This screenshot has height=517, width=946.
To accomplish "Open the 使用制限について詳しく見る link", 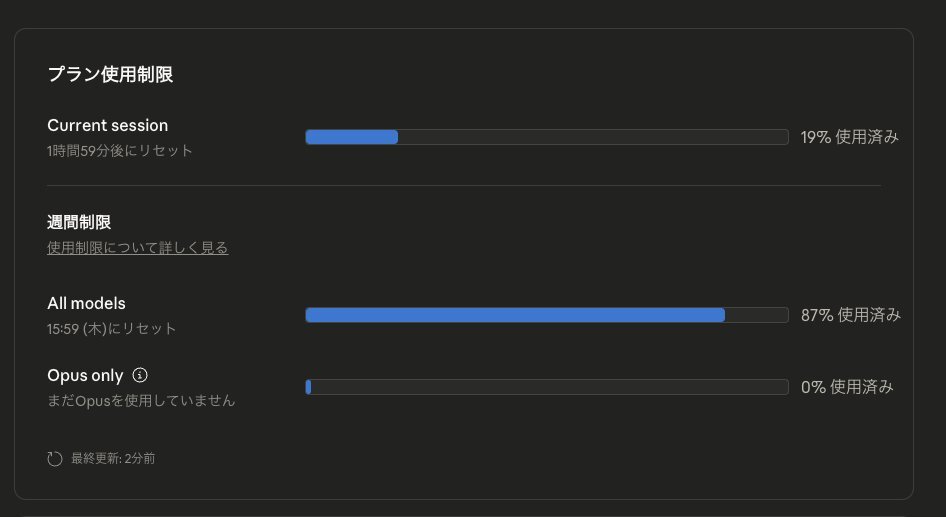I will (x=137, y=248).
